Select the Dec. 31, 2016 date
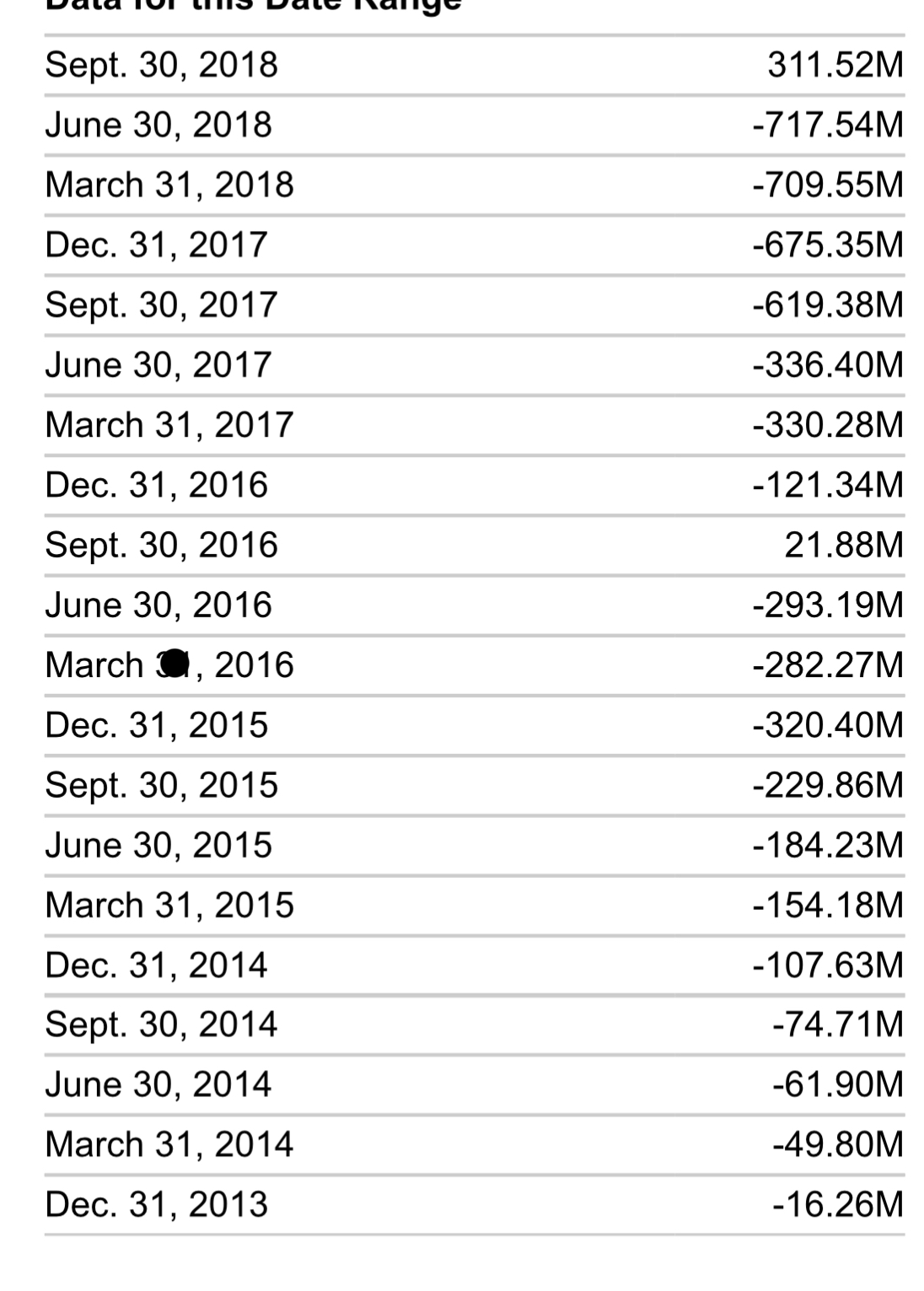 click(156, 485)
